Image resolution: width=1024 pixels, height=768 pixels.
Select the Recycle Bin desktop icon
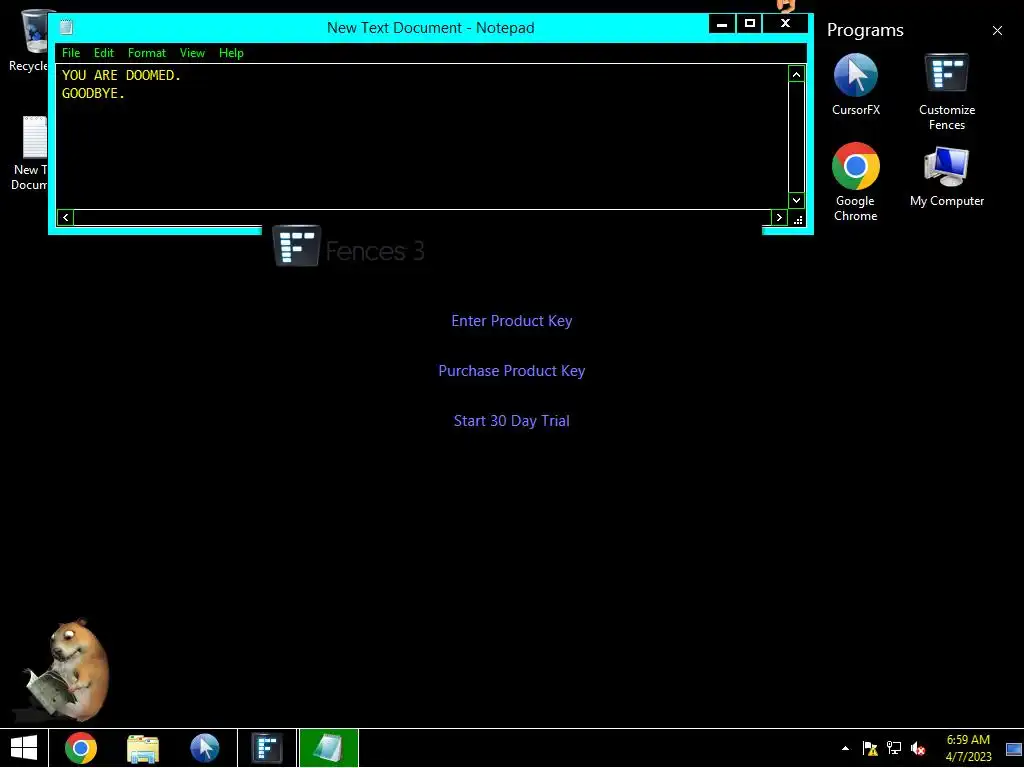point(28,40)
